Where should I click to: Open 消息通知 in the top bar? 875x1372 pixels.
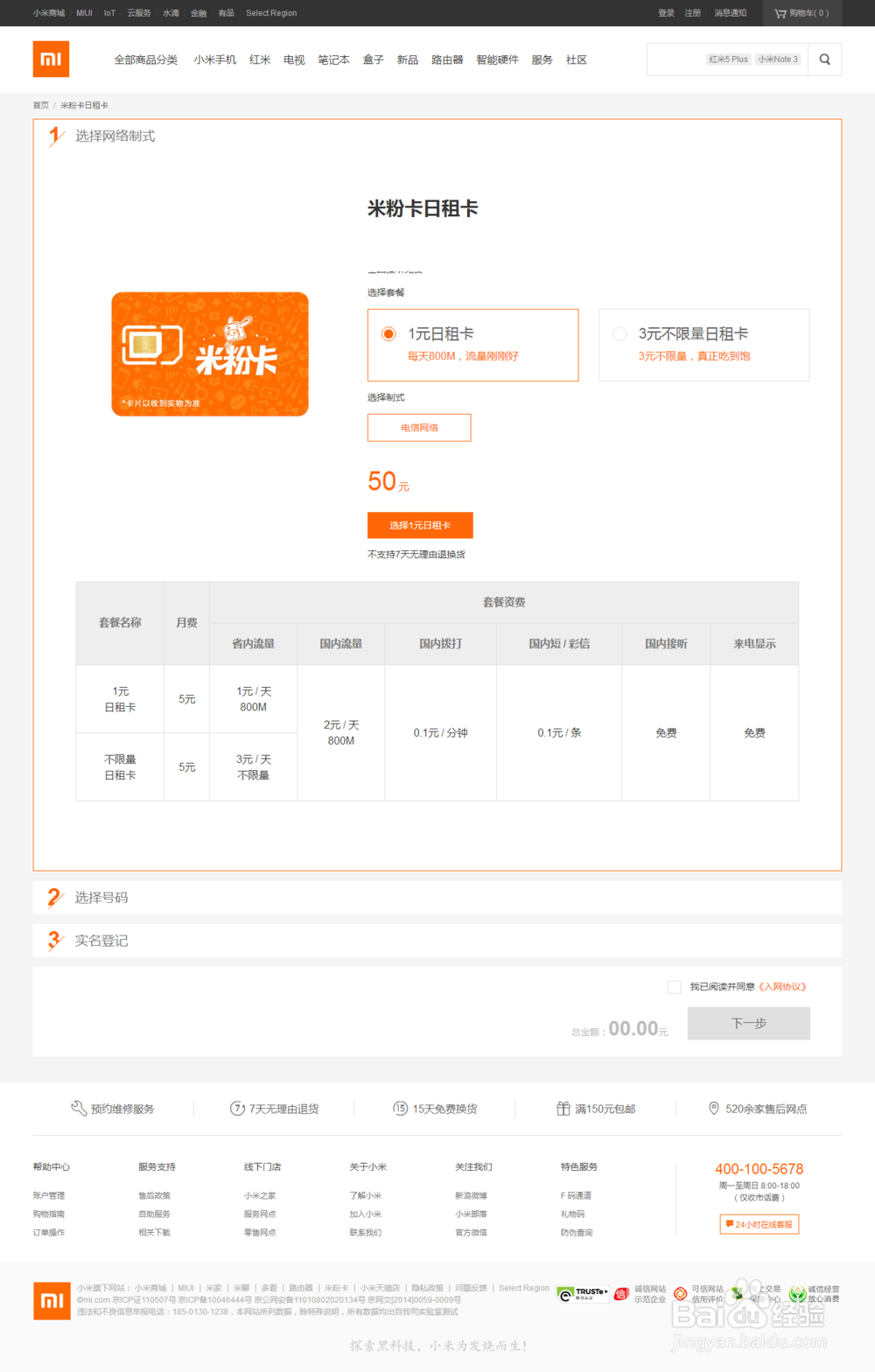[x=731, y=13]
